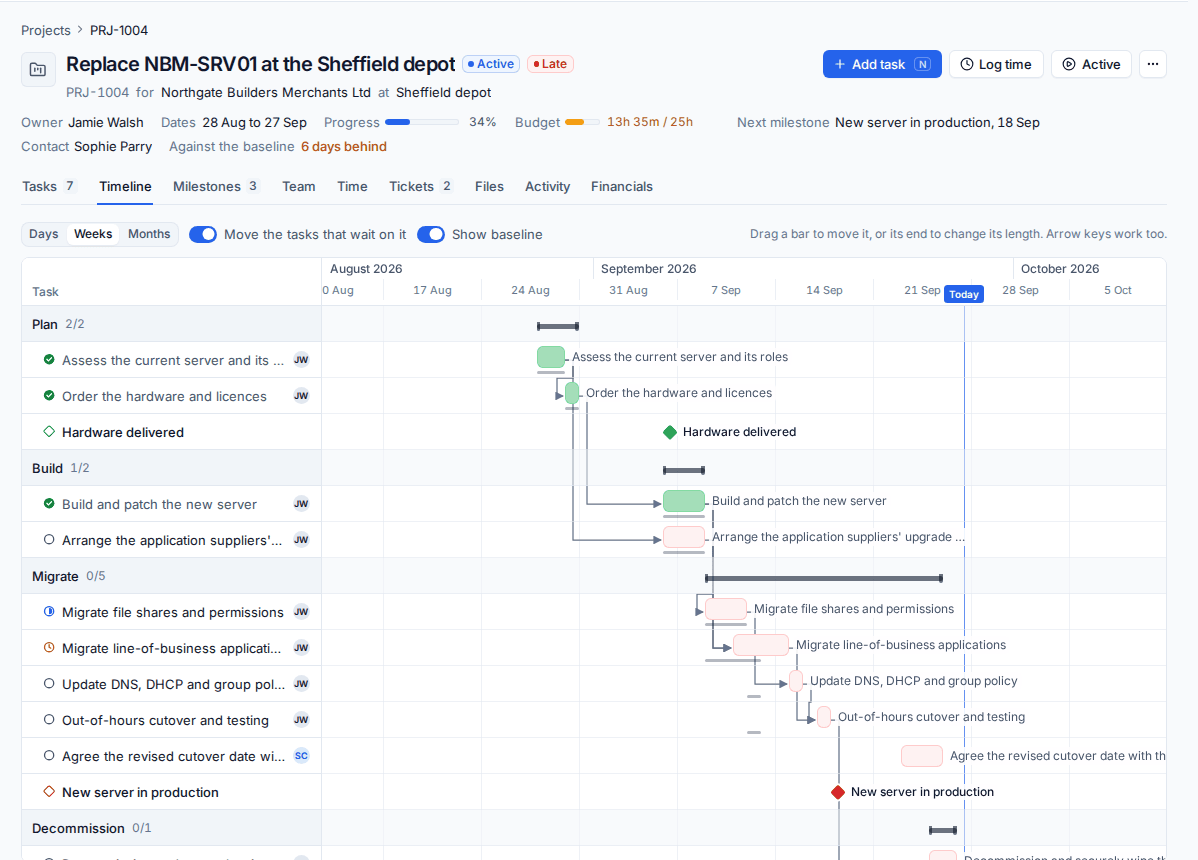Click the status check for Build and patch the new server
Image resolution: width=1198 pixels, height=860 pixels.
[49, 503]
